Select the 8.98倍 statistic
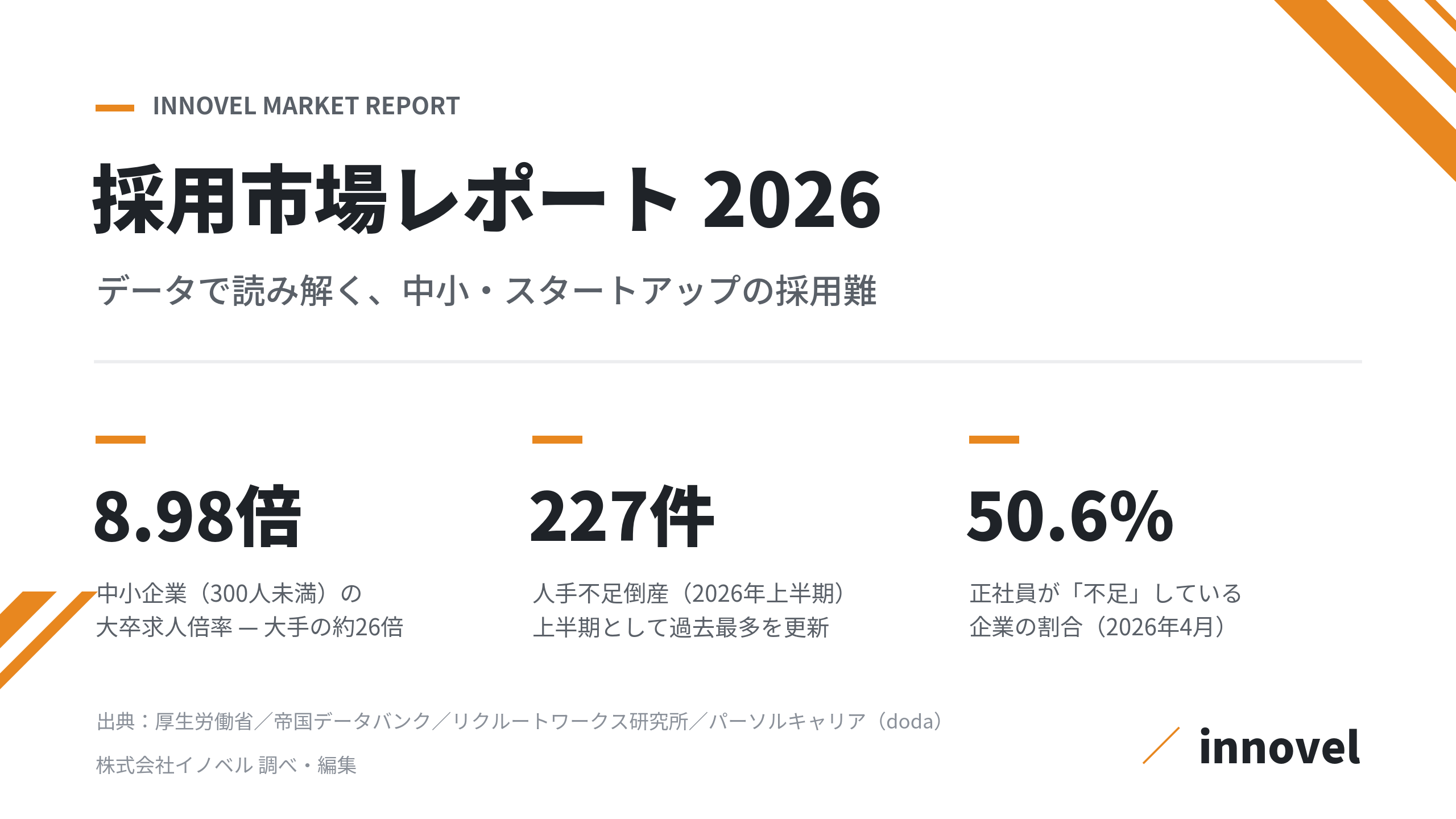The width and height of the screenshot is (1456, 819). point(197,516)
